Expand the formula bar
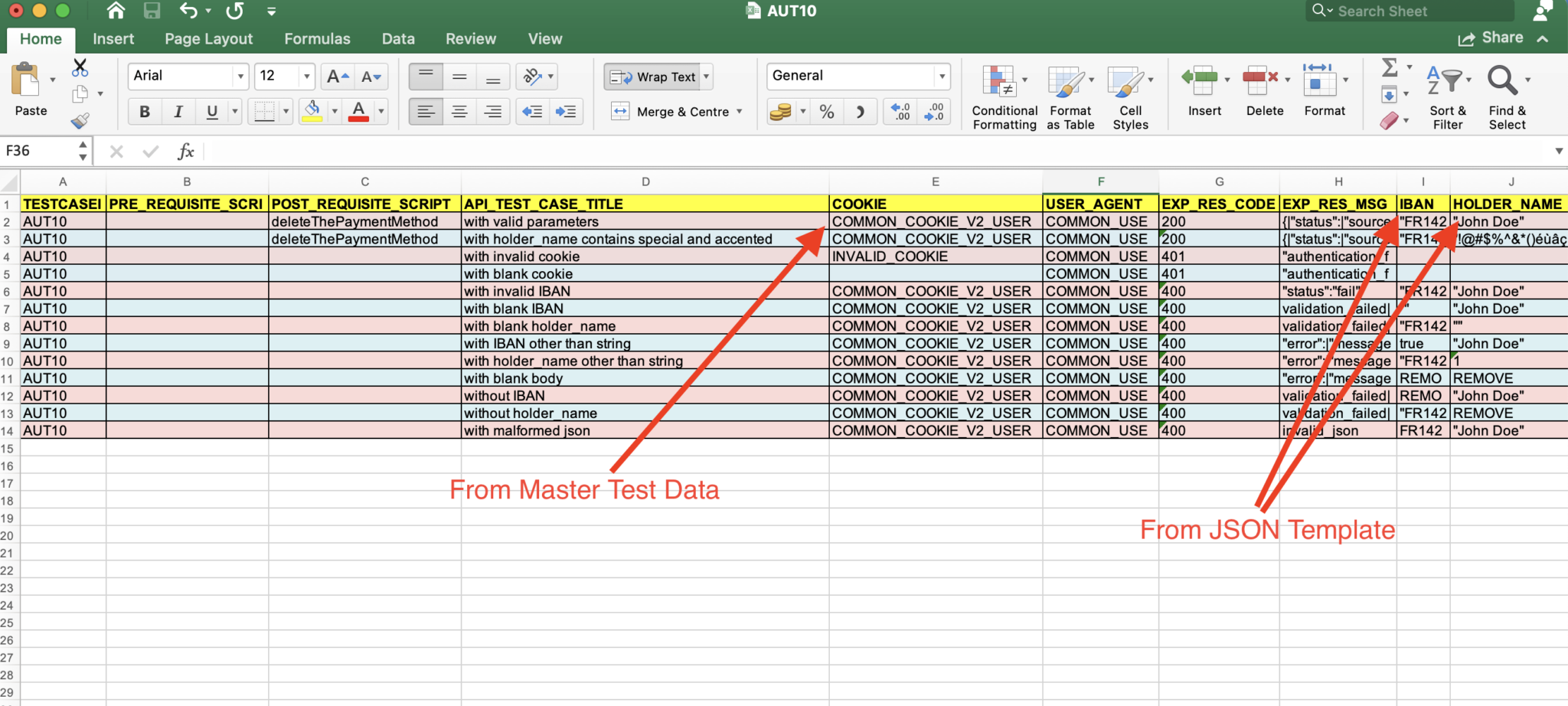The width and height of the screenshot is (1568, 706). click(1558, 152)
